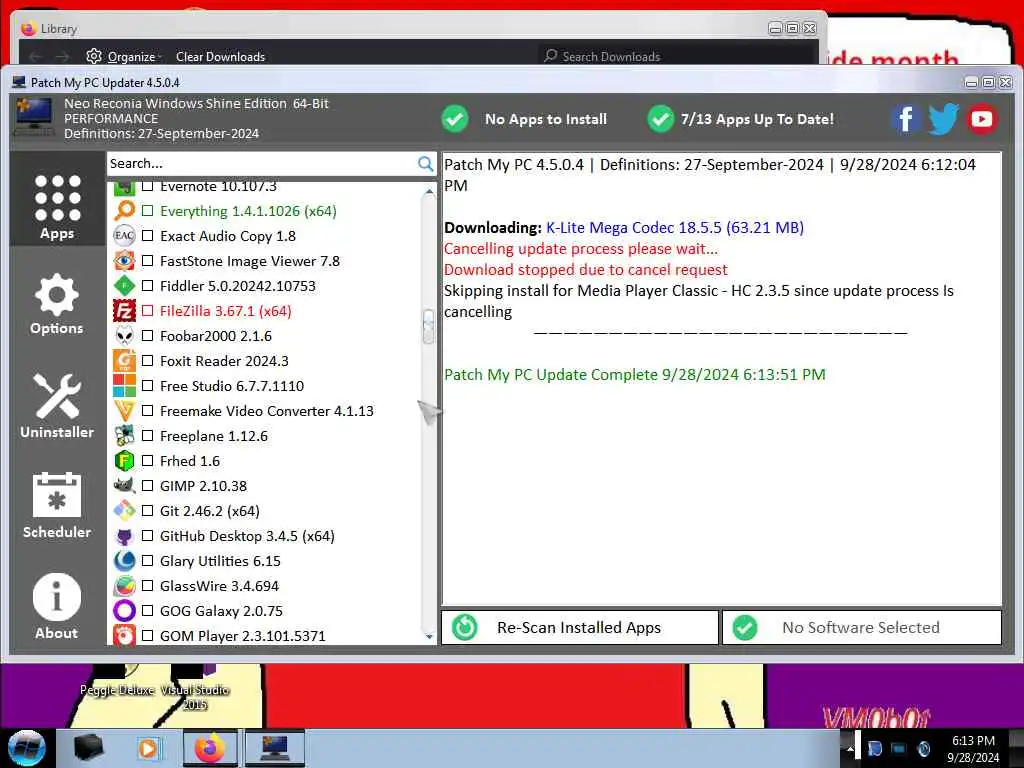Tick the Foobar2000 2.1.6 checkbox
The width and height of the screenshot is (1024, 768).
click(148, 336)
